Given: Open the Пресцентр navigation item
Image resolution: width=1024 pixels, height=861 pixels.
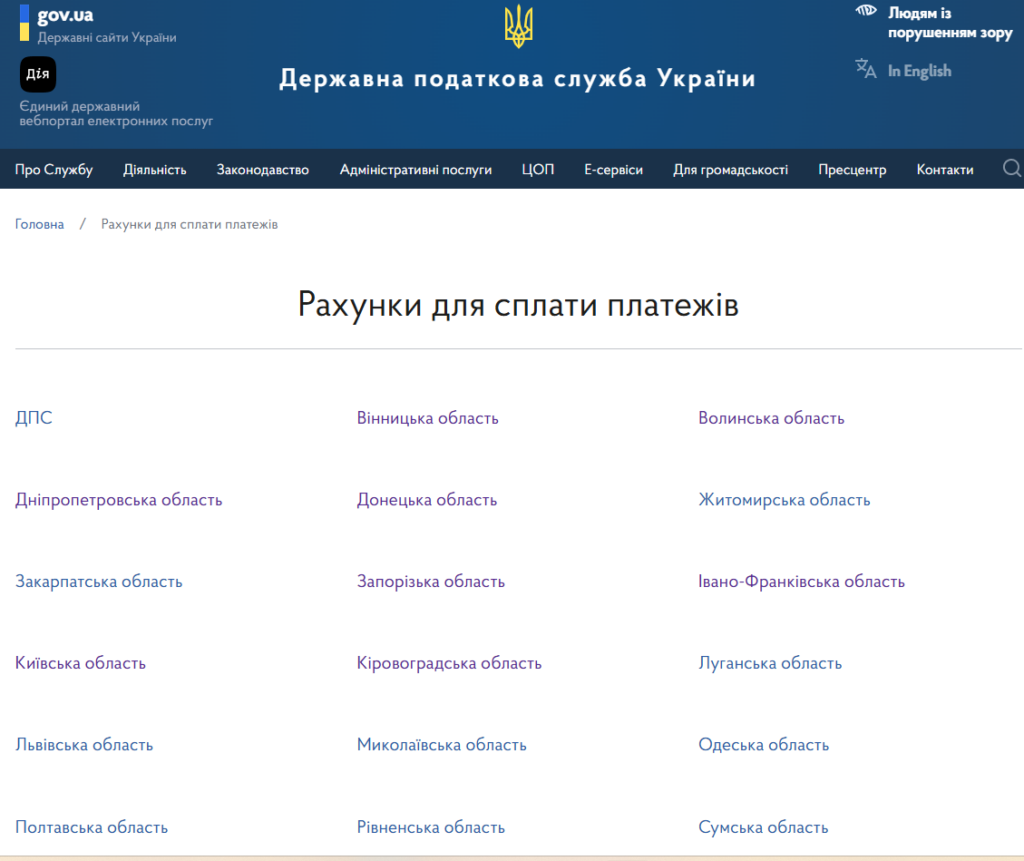Looking at the screenshot, I should pos(852,170).
